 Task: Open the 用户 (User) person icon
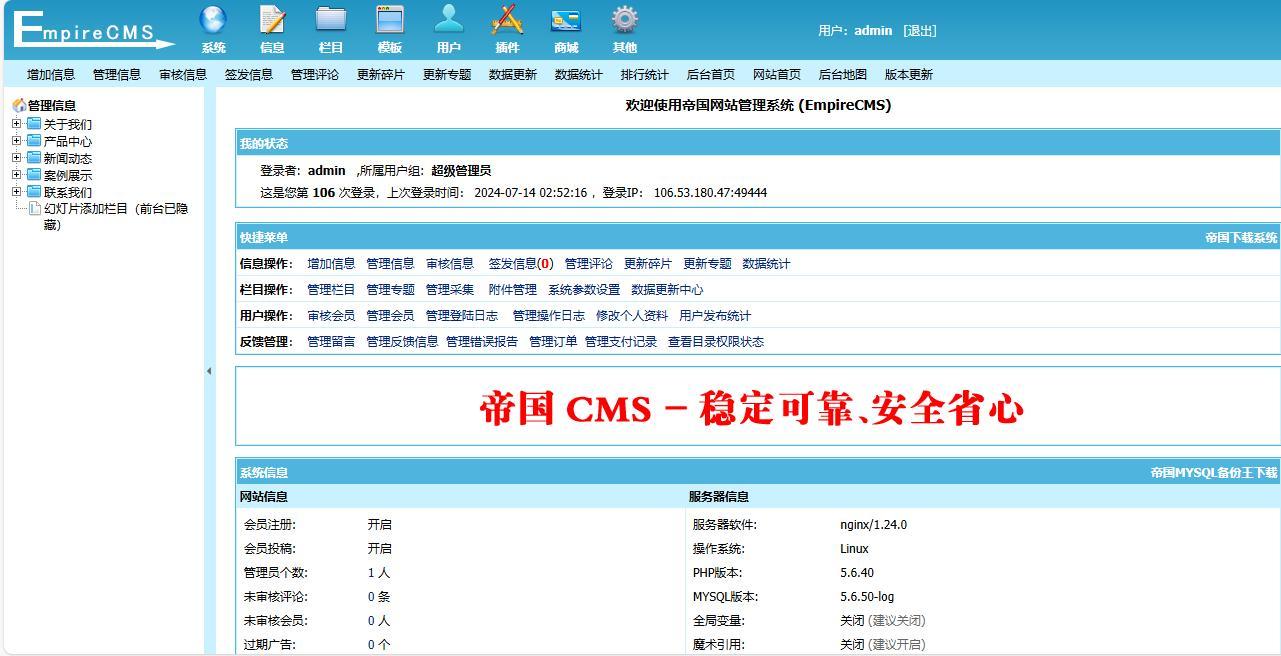[x=449, y=20]
